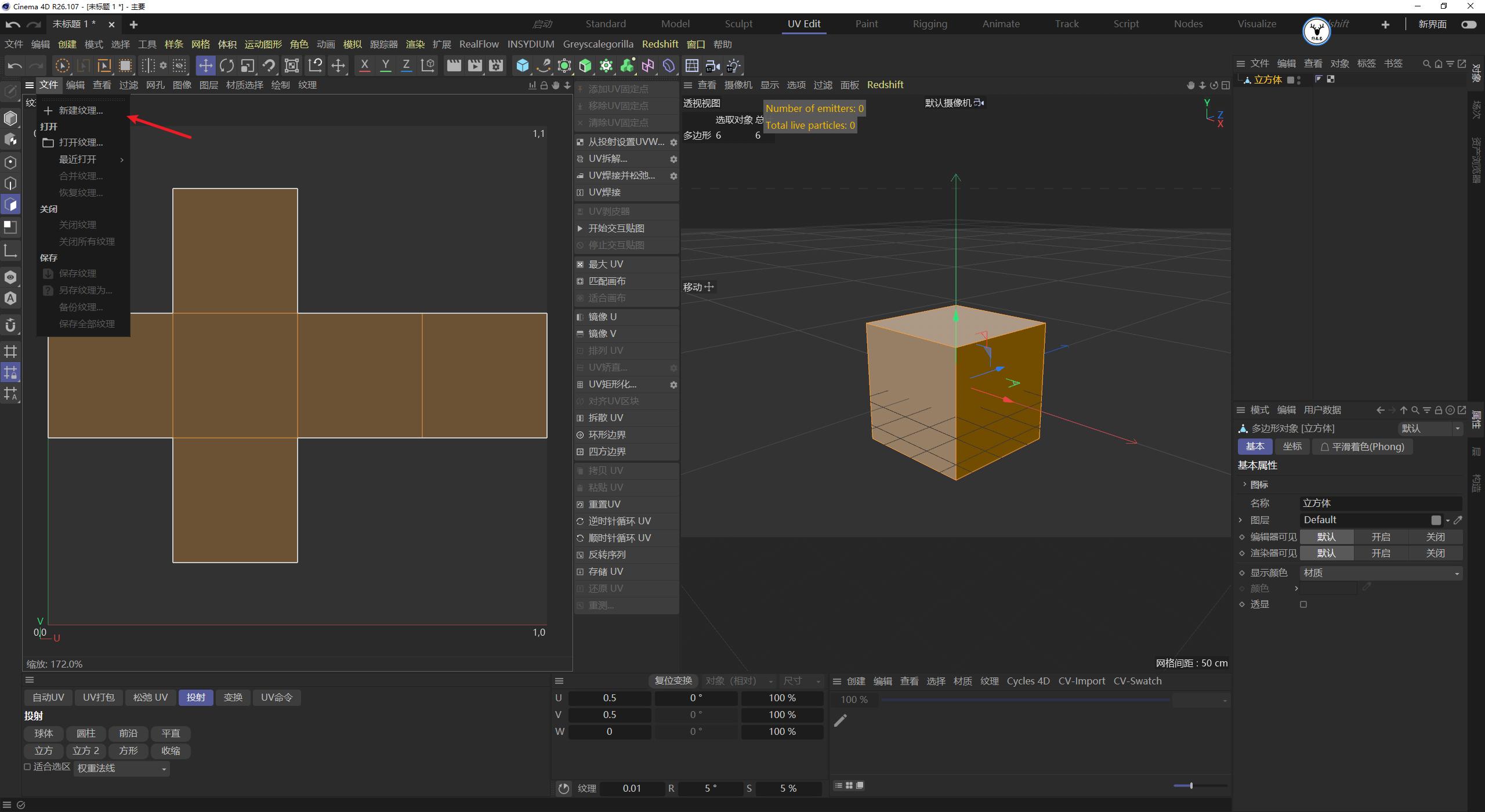Click the 自动UV button

[48, 697]
